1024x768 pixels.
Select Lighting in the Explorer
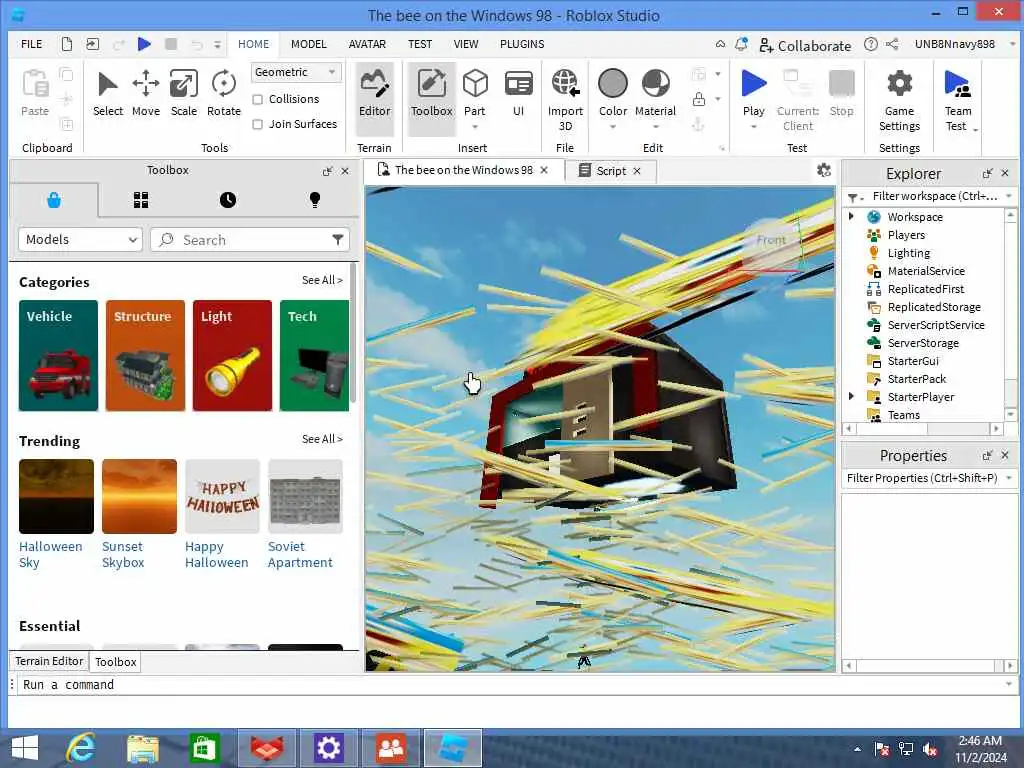tap(908, 253)
